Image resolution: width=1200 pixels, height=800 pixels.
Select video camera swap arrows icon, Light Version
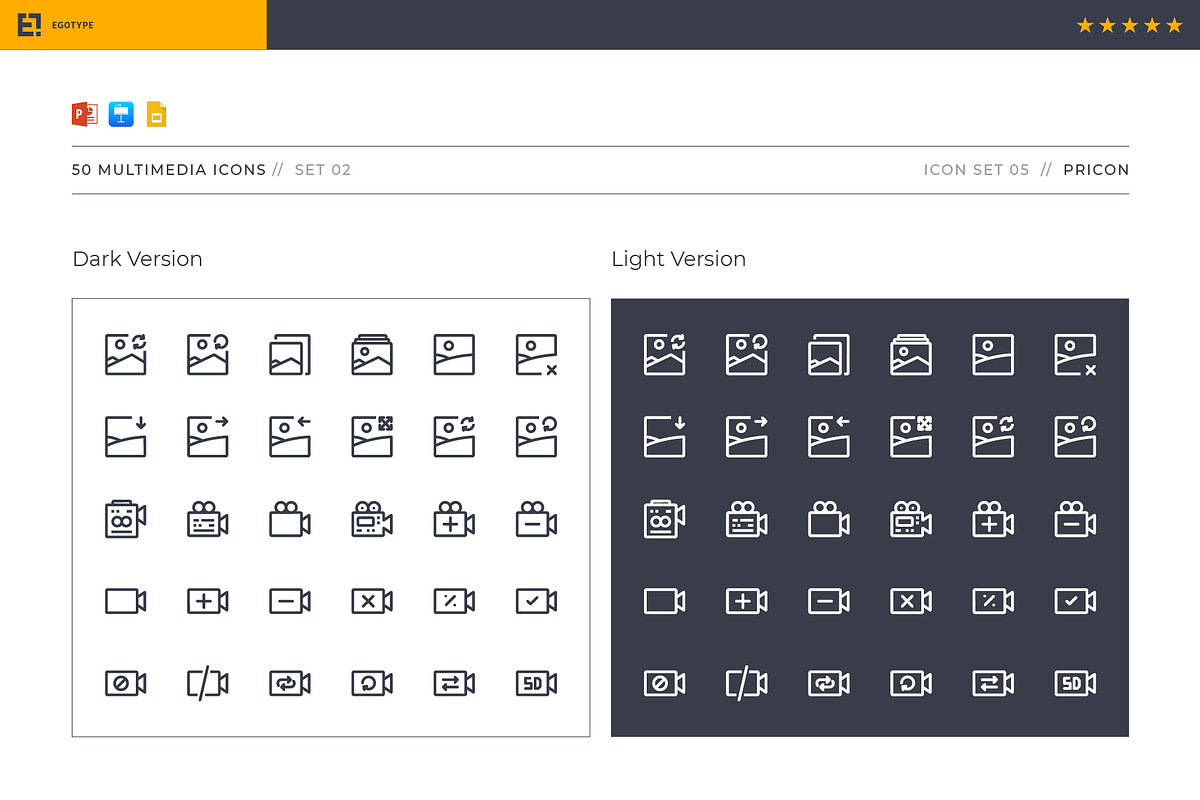[x=993, y=683]
